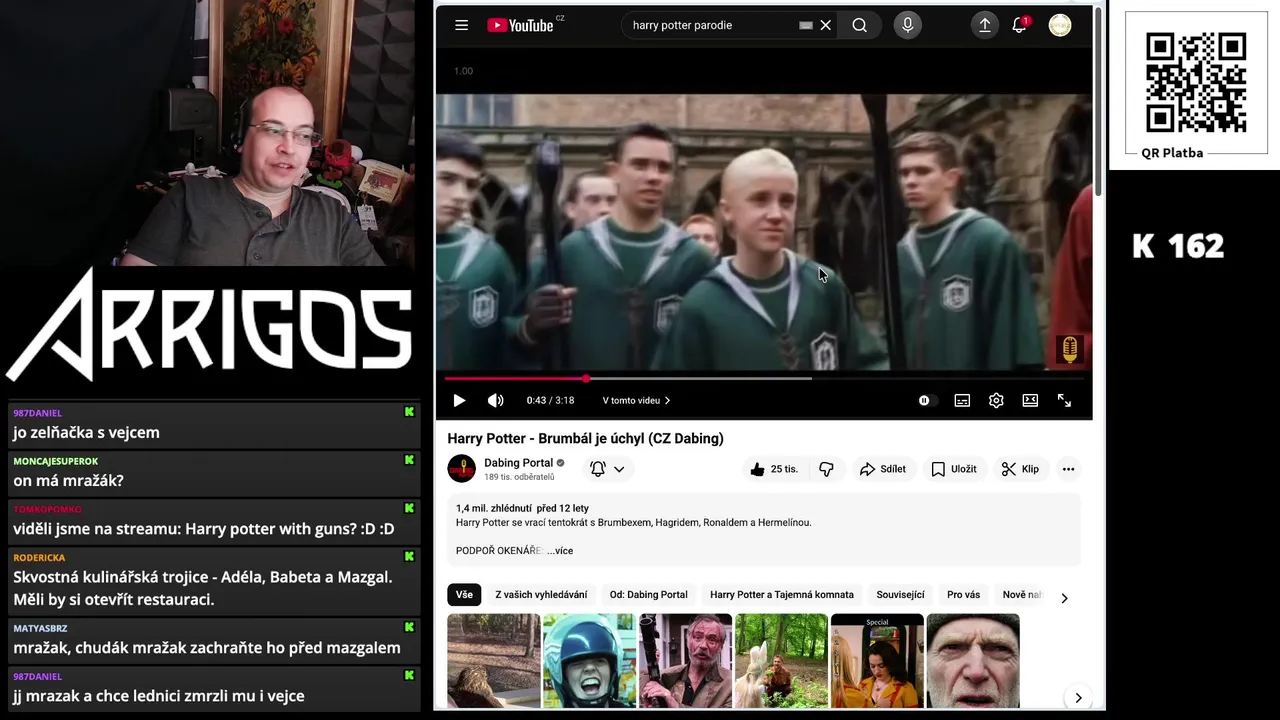
Task: Show more filter chips with right arrow
Action: [1064, 597]
